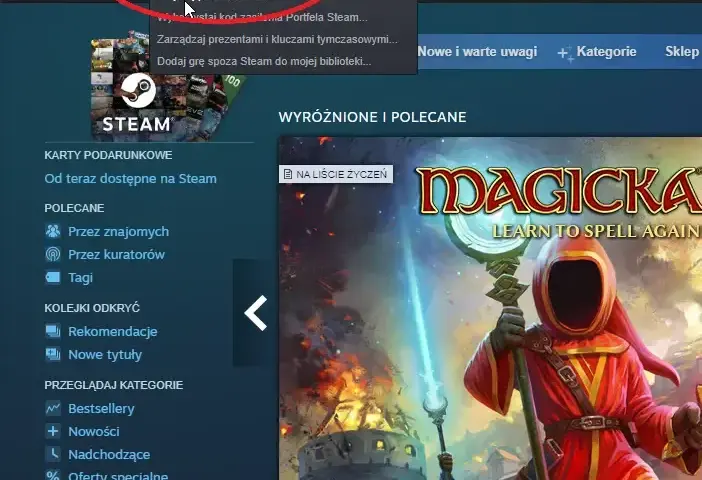The height and width of the screenshot is (480, 702).
Task: Choose the Steam Wallet code redemption menu entry
Action: tap(262, 17)
